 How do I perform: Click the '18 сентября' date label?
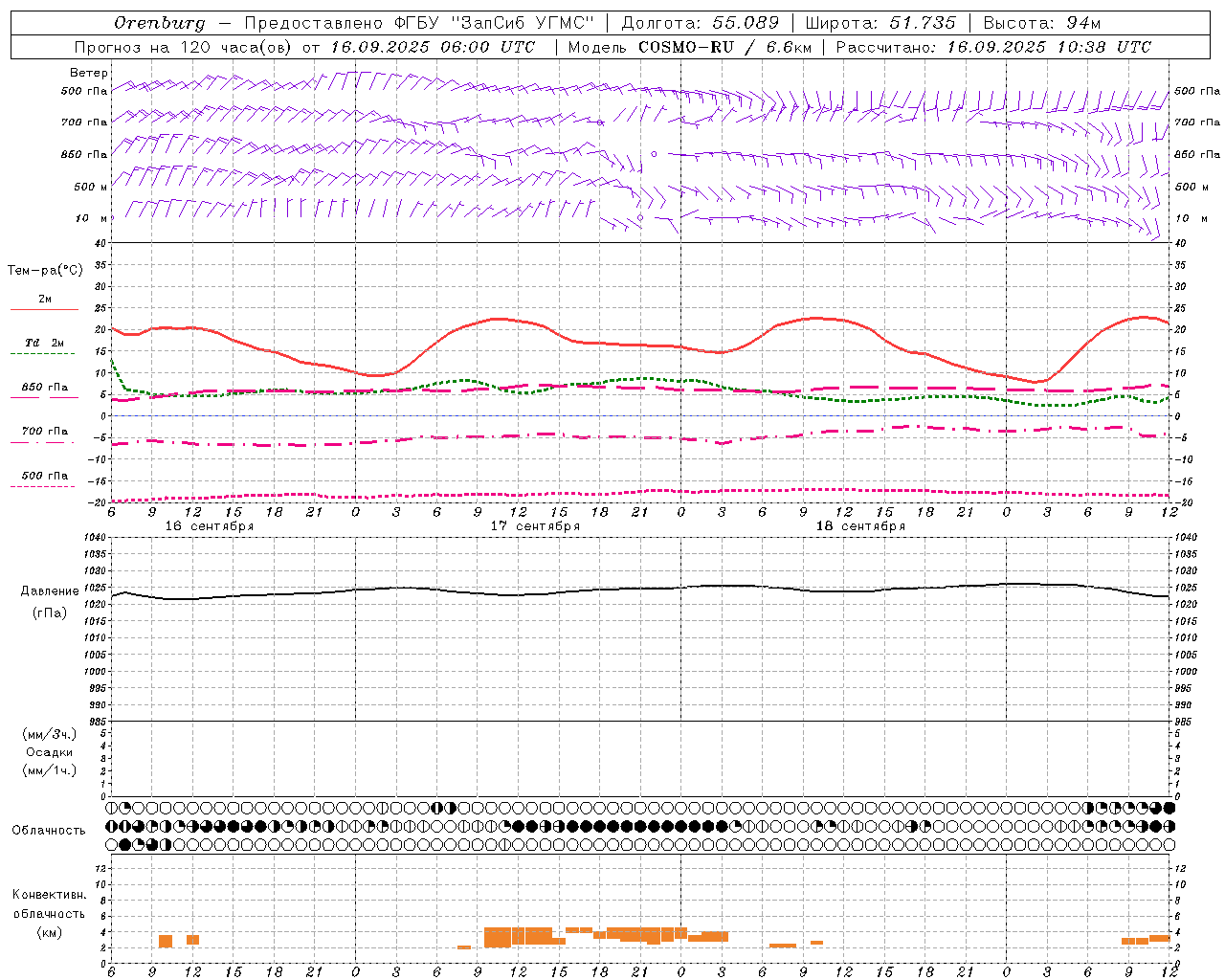pos(860,526)
